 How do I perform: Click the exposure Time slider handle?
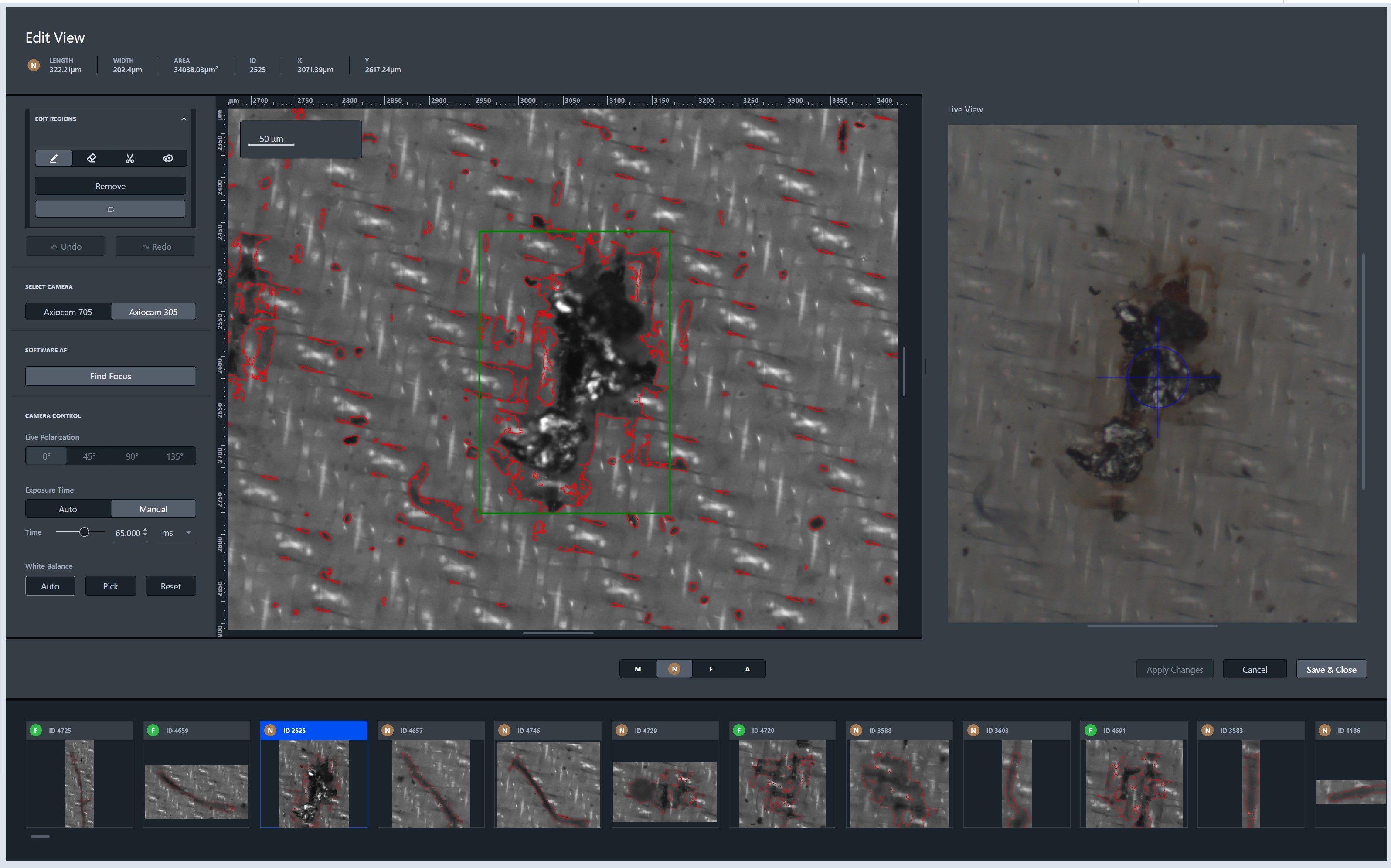(x=85, y=532)
